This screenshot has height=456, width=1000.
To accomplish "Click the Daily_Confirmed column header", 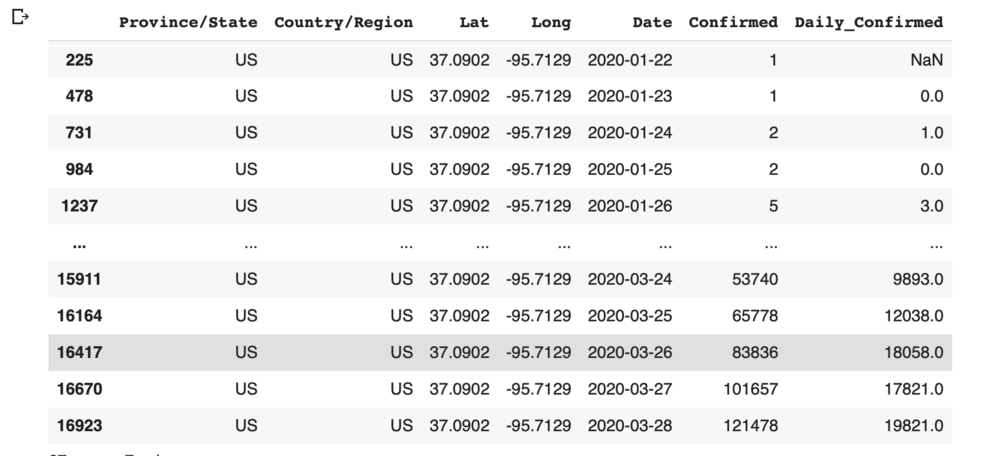I will [x=868, y=22].
